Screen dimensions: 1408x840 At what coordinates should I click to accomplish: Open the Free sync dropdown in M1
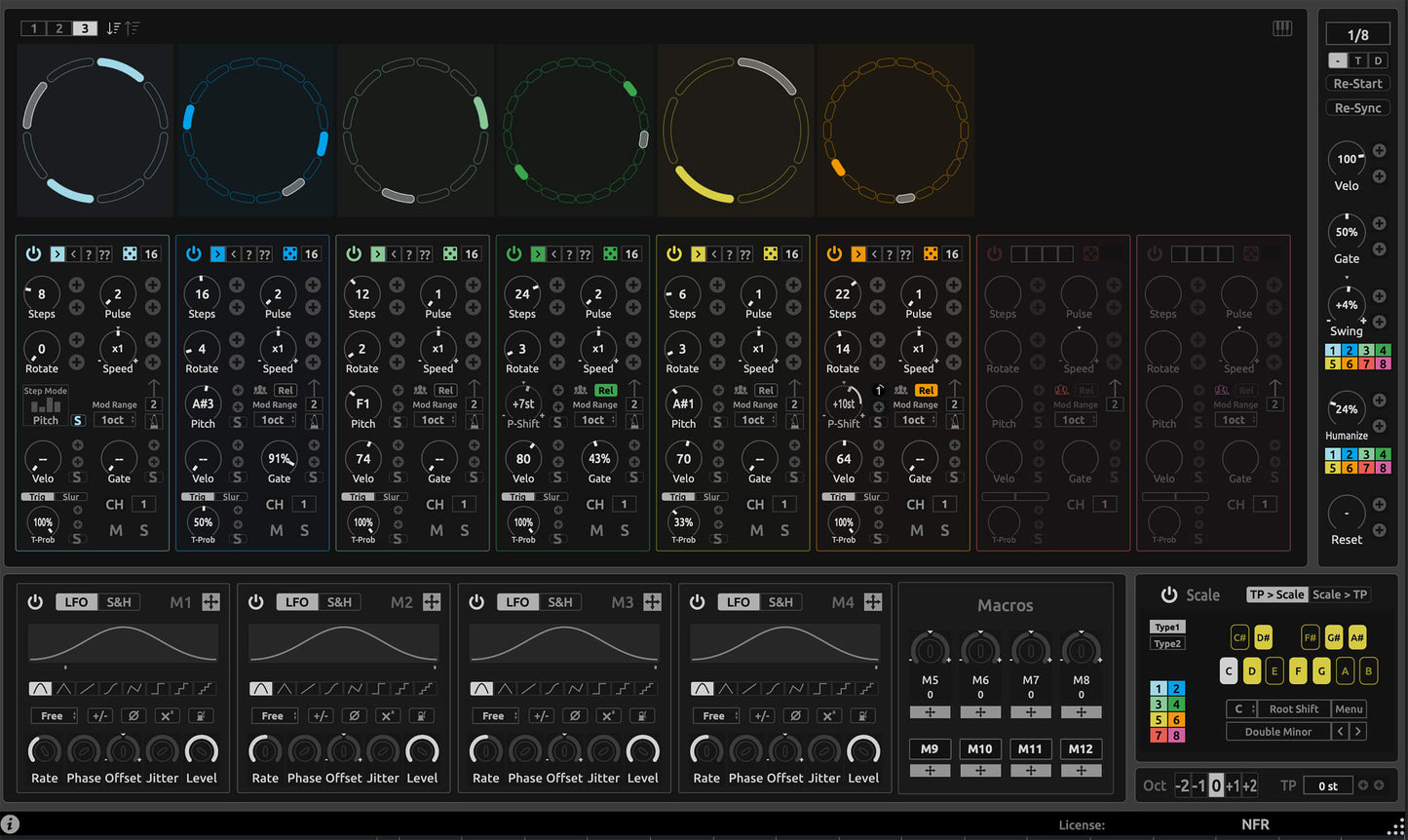point(54,715)
